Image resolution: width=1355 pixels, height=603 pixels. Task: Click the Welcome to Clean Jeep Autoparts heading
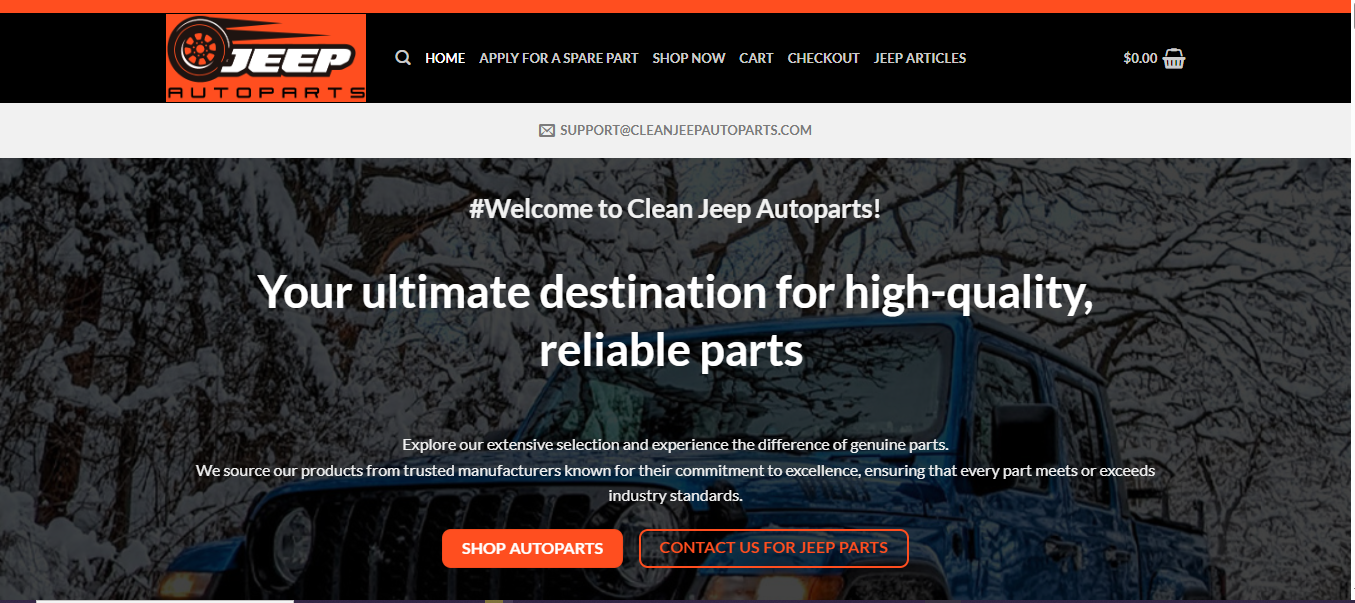pos(675,209)
